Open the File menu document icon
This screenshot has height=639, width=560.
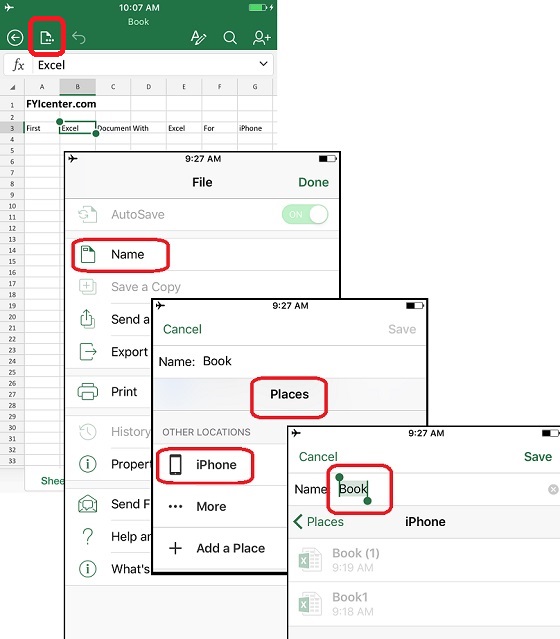coord(47,38)
